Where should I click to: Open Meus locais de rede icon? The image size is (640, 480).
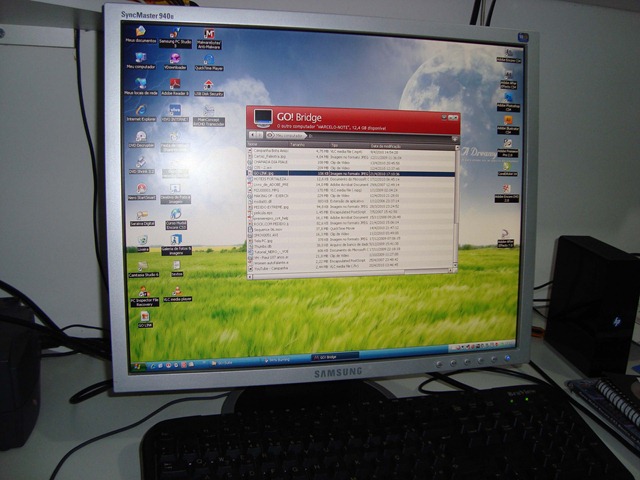141,87
